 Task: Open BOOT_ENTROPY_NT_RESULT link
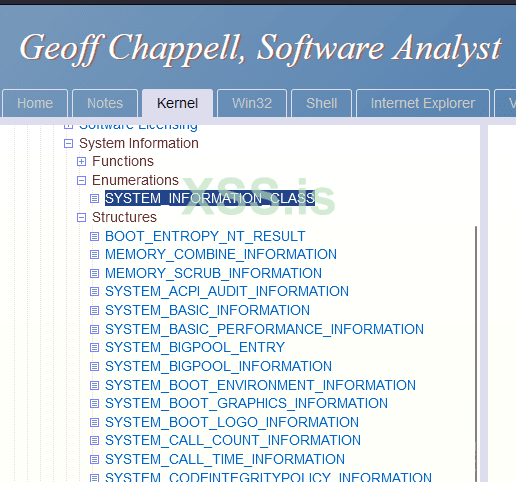205,236
